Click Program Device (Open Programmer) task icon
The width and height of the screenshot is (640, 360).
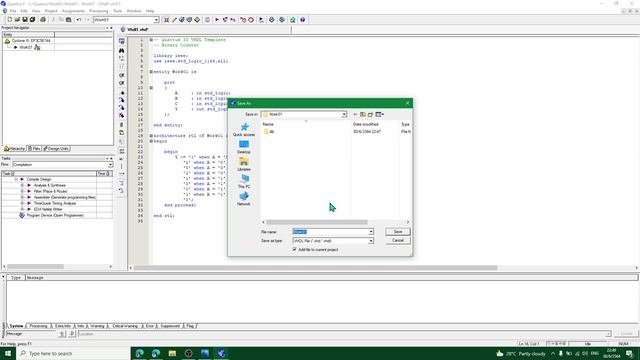point(22,215)
